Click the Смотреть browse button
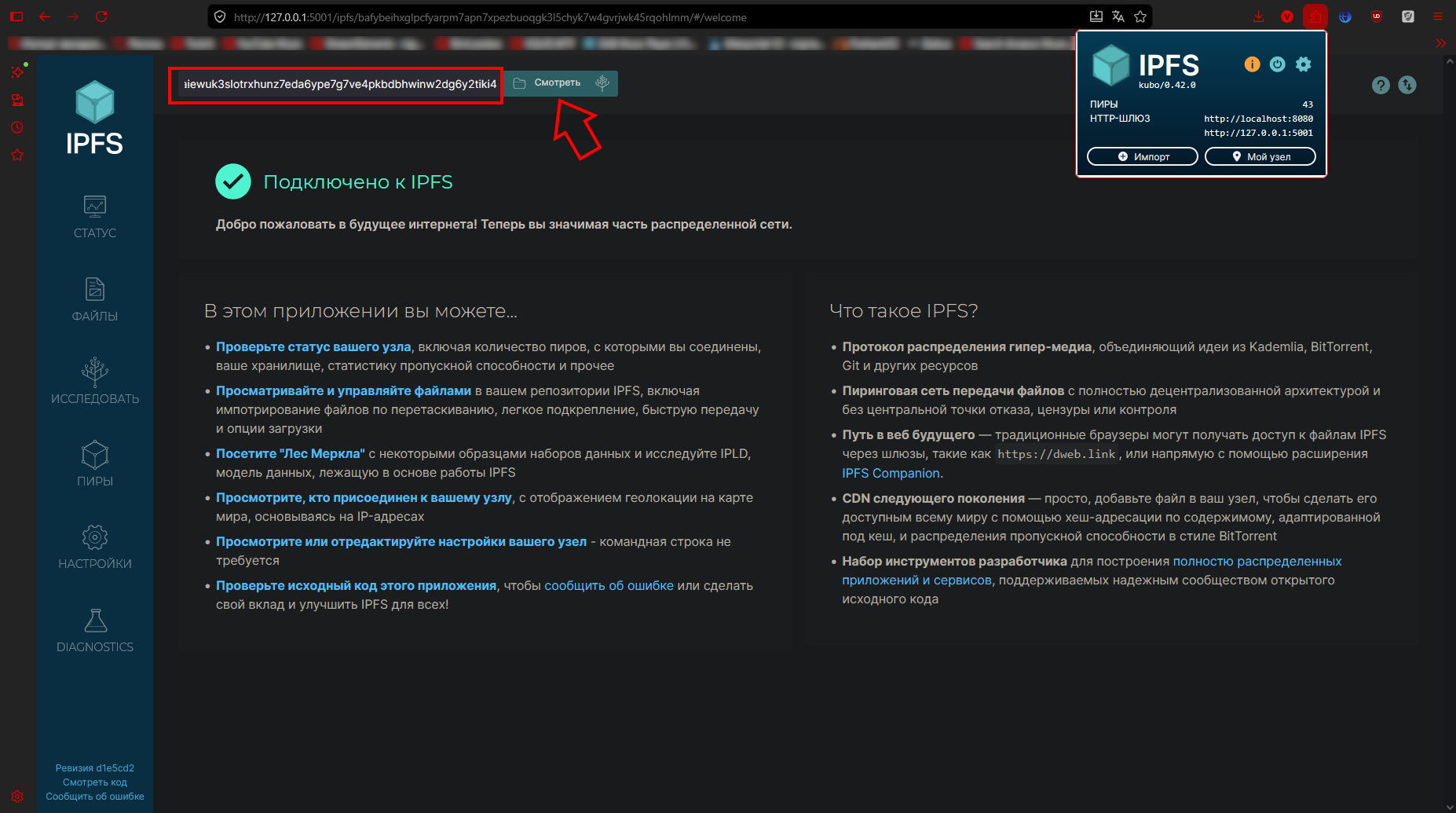The width and height of the screenshot is (1456, 813). (548, 83)
